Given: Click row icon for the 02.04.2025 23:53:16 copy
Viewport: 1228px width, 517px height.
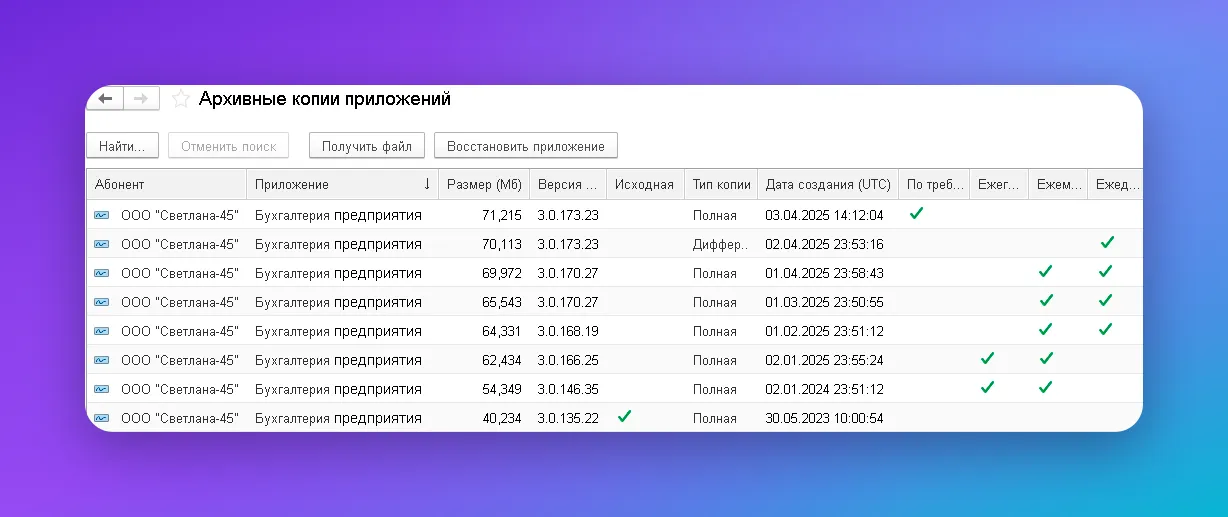Looking at the screenshot, I should tap(102, 244).
